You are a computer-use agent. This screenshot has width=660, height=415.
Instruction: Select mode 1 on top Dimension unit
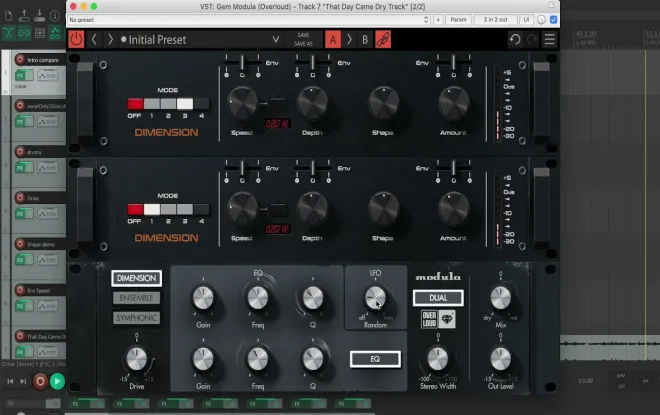(152, 104)
